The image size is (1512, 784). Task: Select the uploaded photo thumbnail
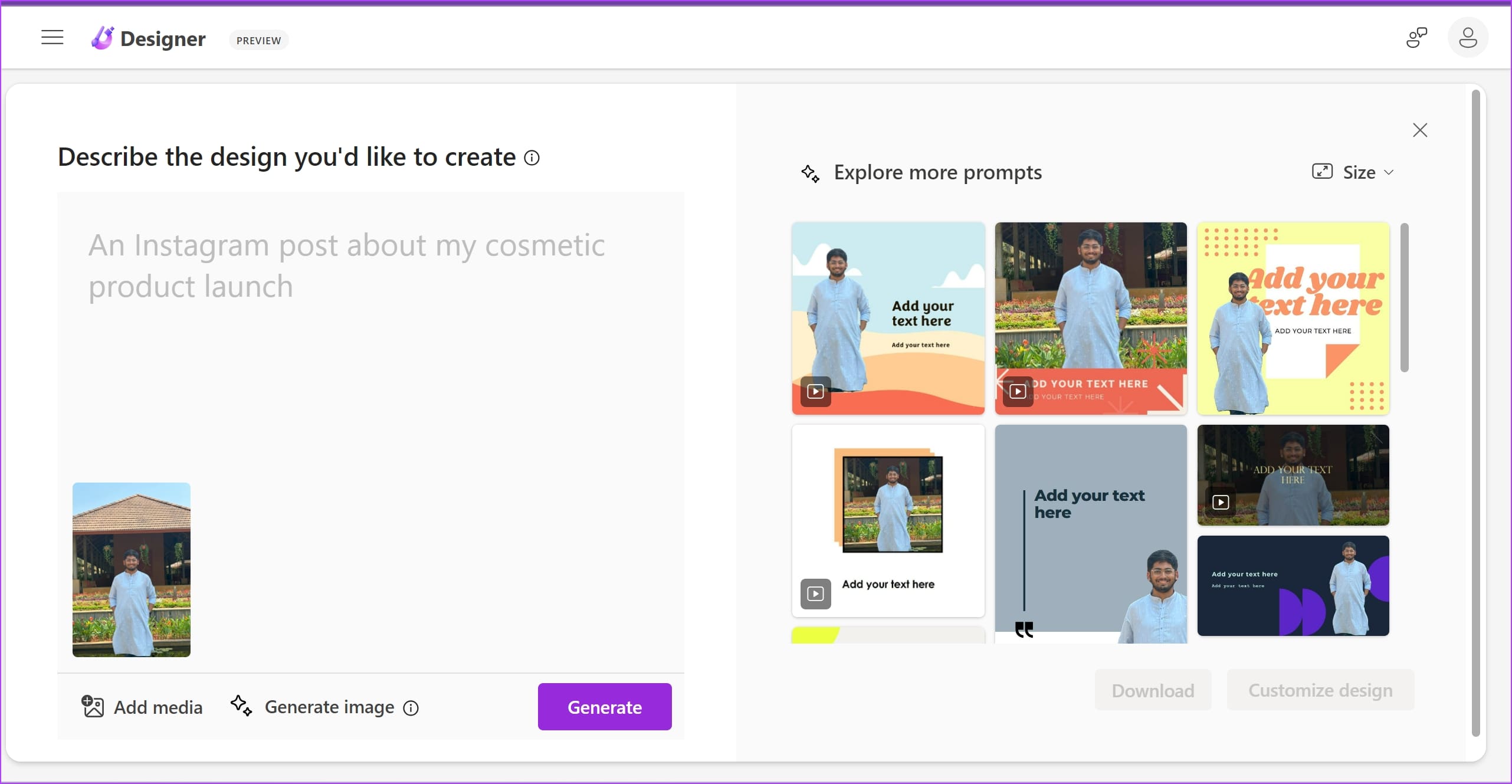131,569
